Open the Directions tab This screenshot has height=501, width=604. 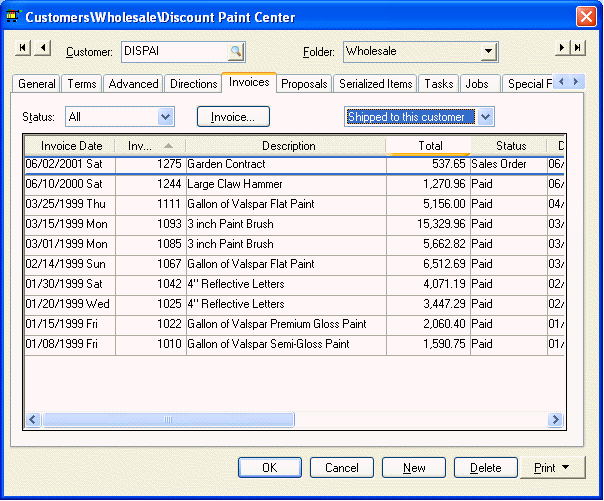193,84
